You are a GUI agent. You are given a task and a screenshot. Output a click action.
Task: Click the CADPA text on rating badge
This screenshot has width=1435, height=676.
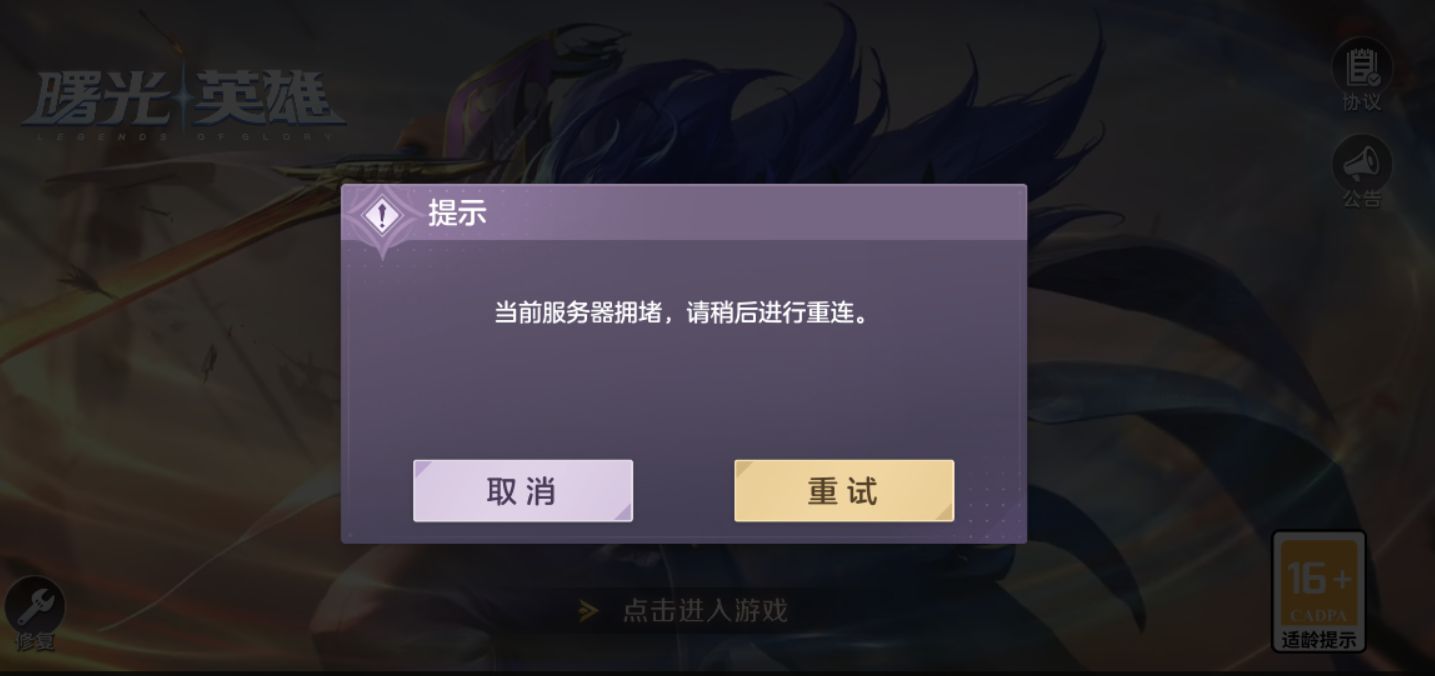coord(1319,616)
